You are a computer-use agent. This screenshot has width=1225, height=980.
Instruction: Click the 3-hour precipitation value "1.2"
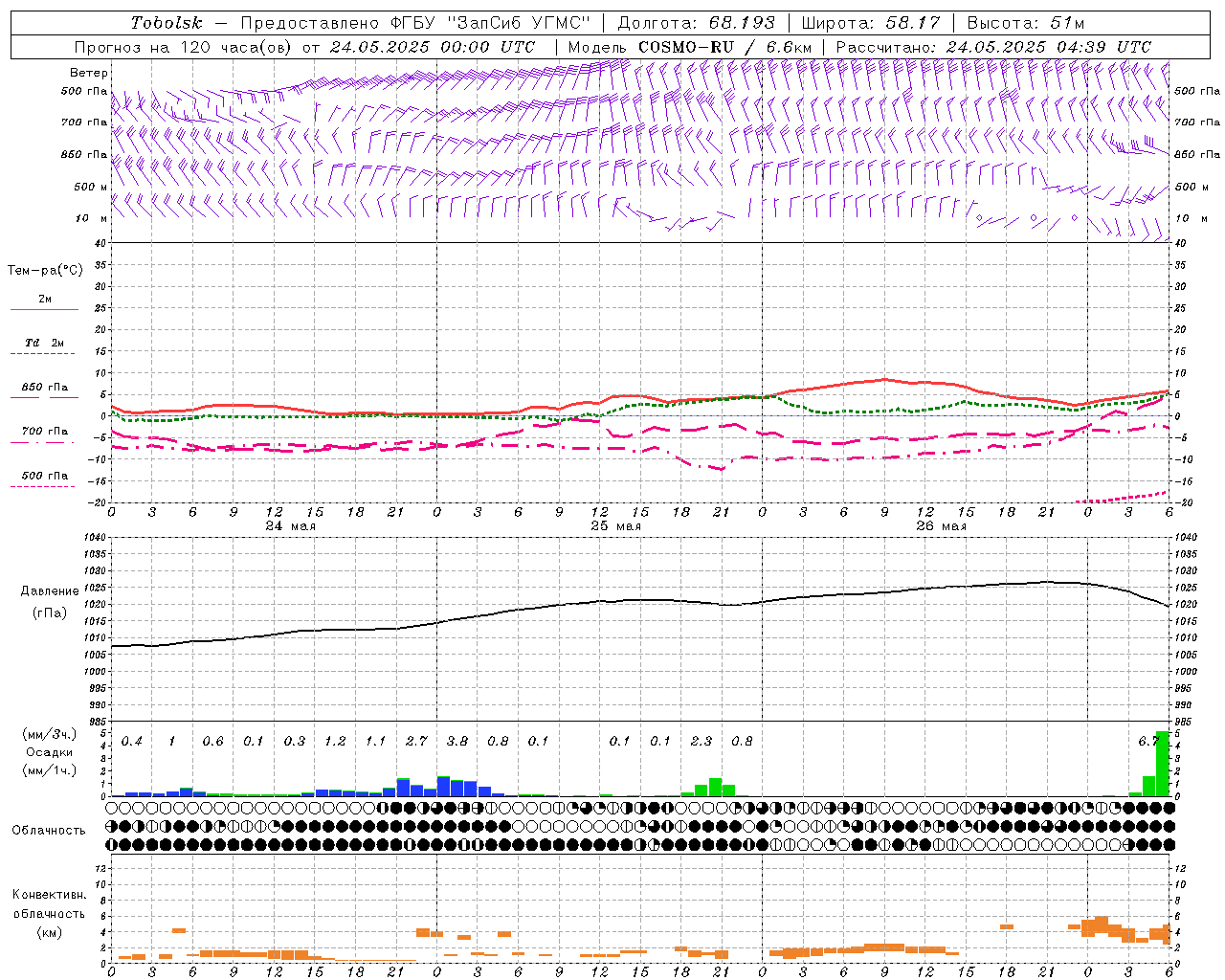tap(335, 742)
